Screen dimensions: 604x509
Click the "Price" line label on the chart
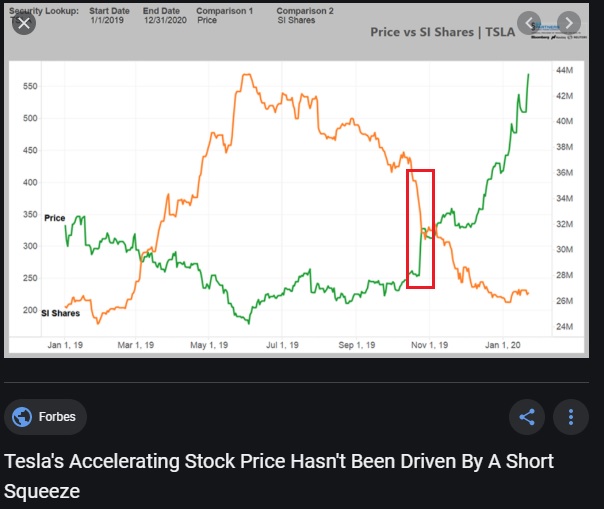pyautogui.click(x=54, y=217)
